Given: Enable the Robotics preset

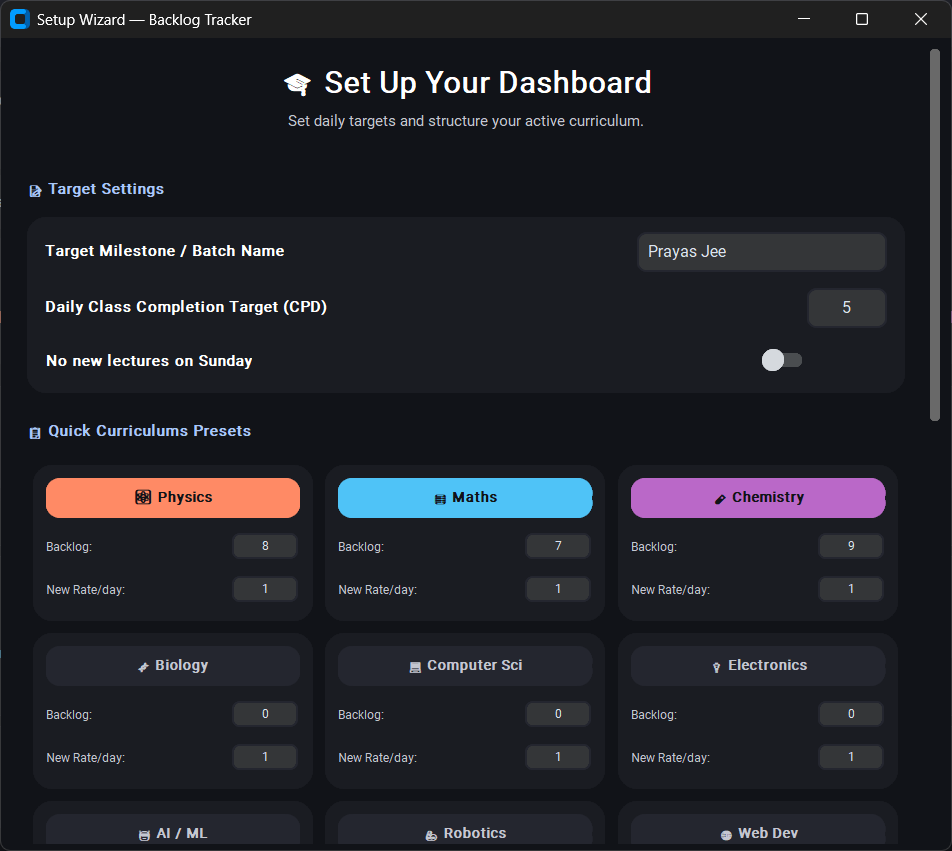Looking at the screenshot, I should pyautogui.click(x=465, y=830).
